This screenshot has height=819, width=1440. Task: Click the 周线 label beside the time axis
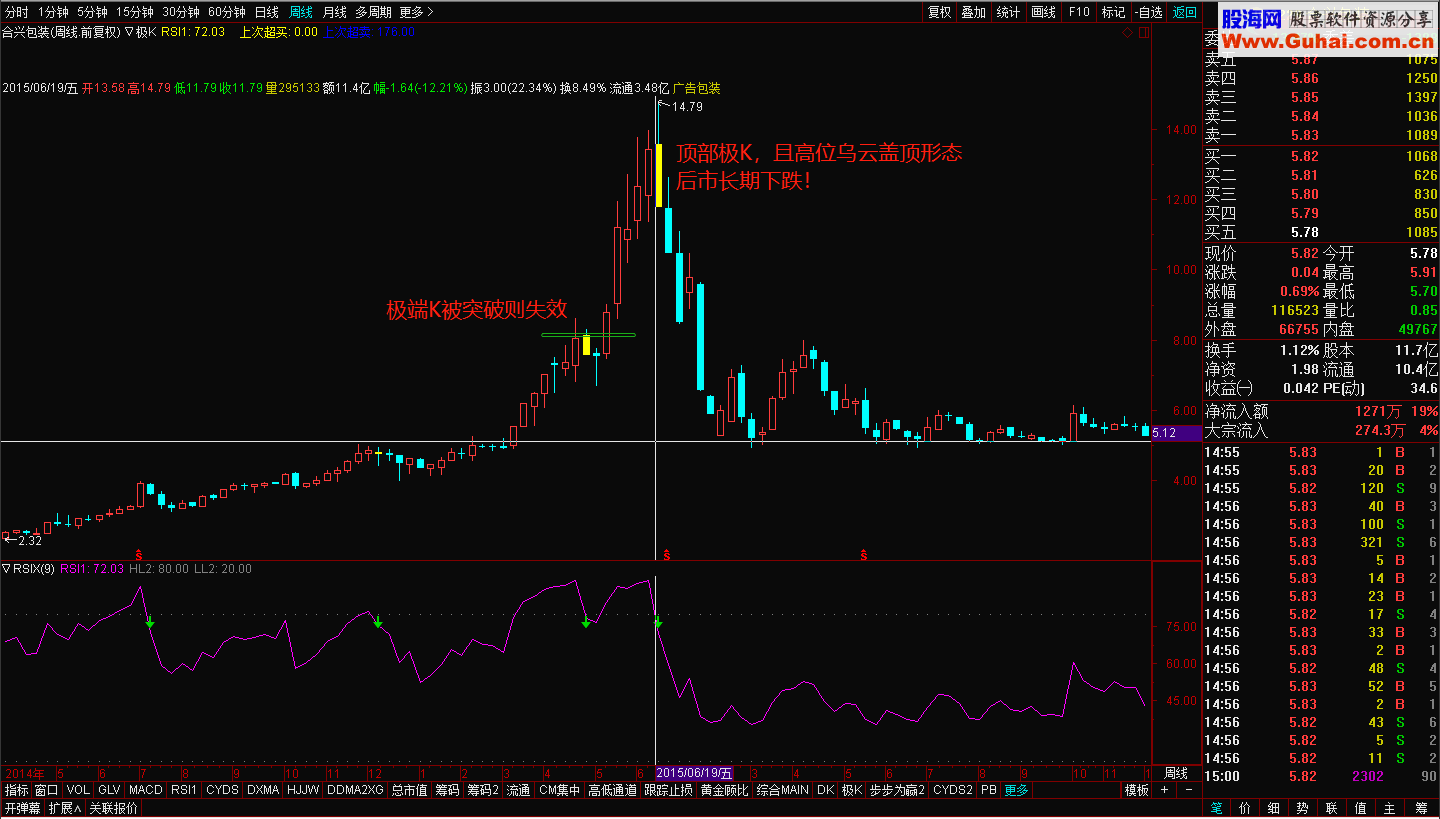(1176, 773)
